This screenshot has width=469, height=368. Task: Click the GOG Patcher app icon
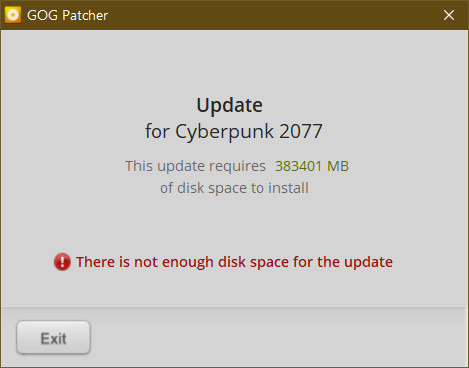tap(13, 15)
